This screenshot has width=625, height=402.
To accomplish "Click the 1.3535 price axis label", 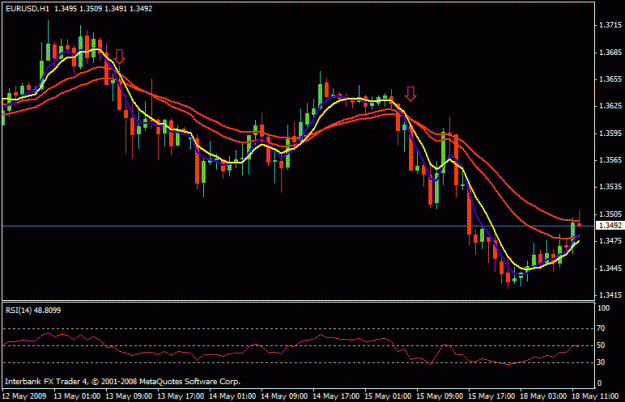I will coord(610,186).
